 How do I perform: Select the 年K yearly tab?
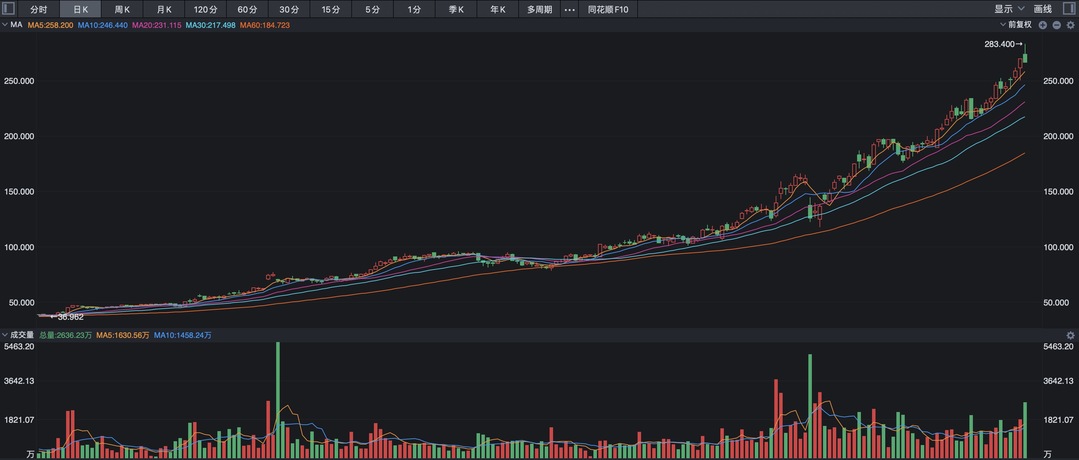coord(498,10)
